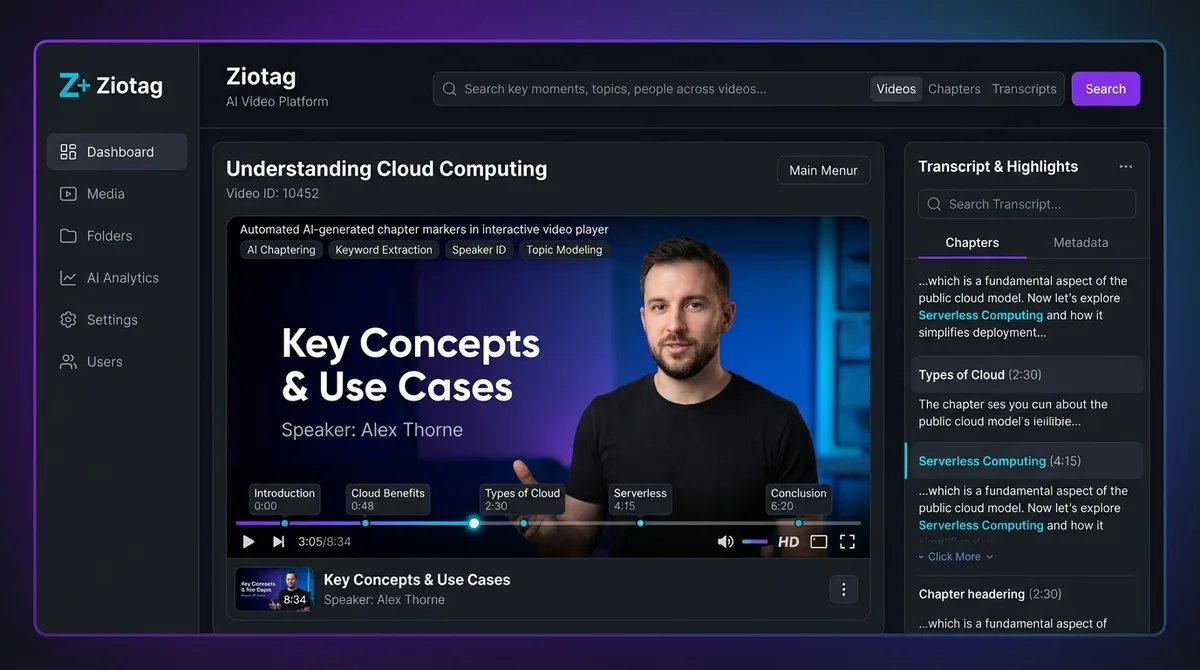Image resolution: width=1200 pixels, height=670 pixels.
Task: Select the Videos search filter
Action: click(x=896, y=89)
